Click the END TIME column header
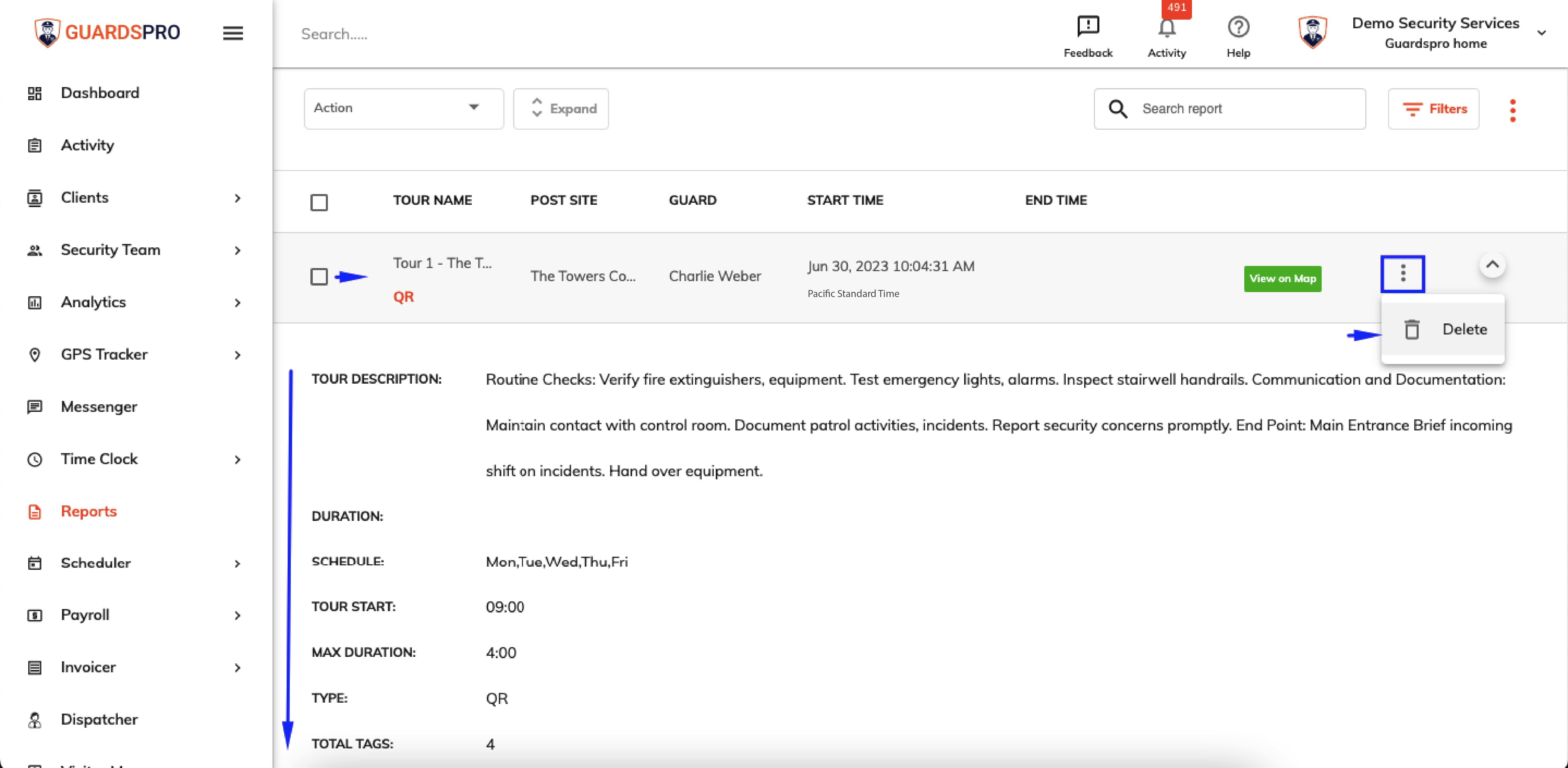The image size is (1568, 768). [1055, 201]
